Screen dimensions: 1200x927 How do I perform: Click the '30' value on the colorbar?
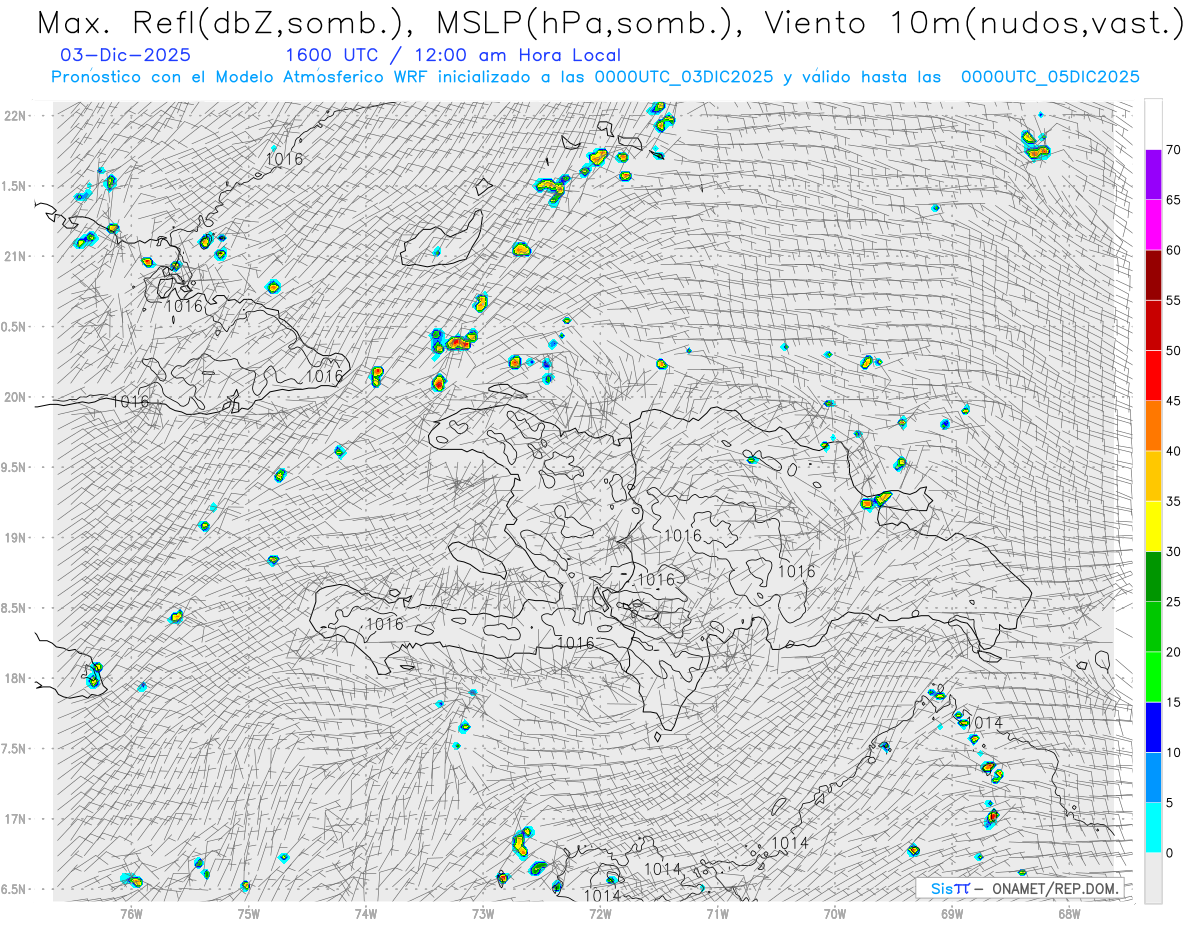(x=1173, y=552)
